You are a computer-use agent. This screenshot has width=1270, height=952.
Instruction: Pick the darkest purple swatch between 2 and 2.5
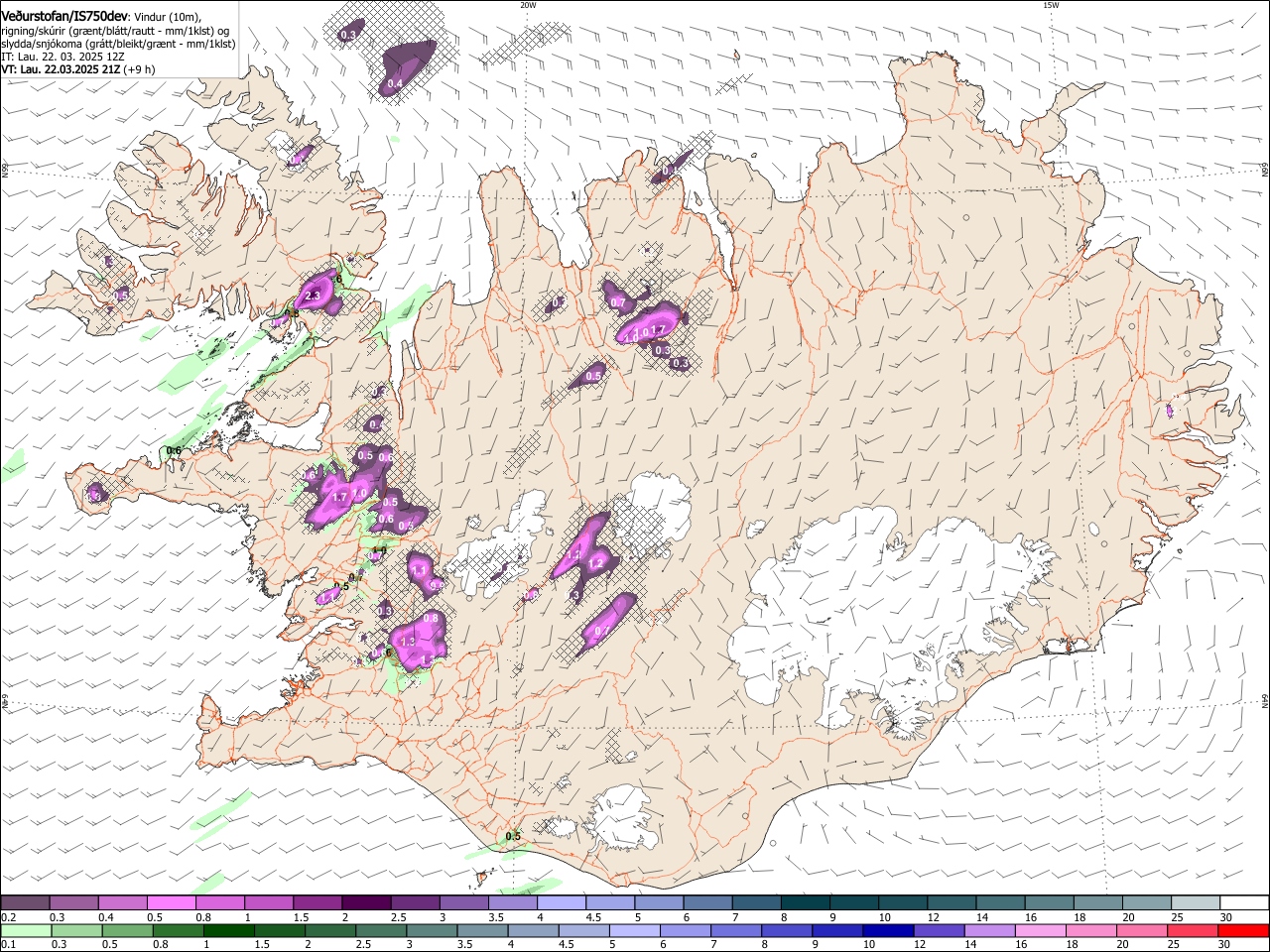click(366, 902)
